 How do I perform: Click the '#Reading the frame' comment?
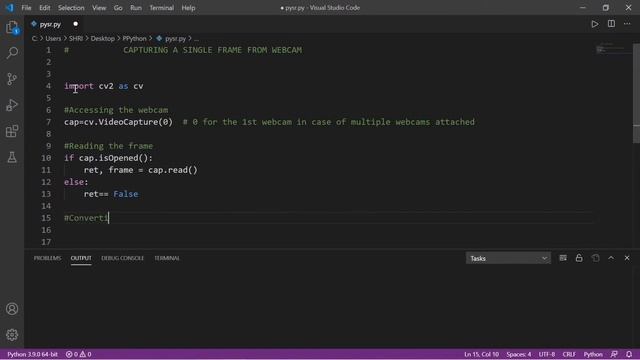[x=109, y=146]
